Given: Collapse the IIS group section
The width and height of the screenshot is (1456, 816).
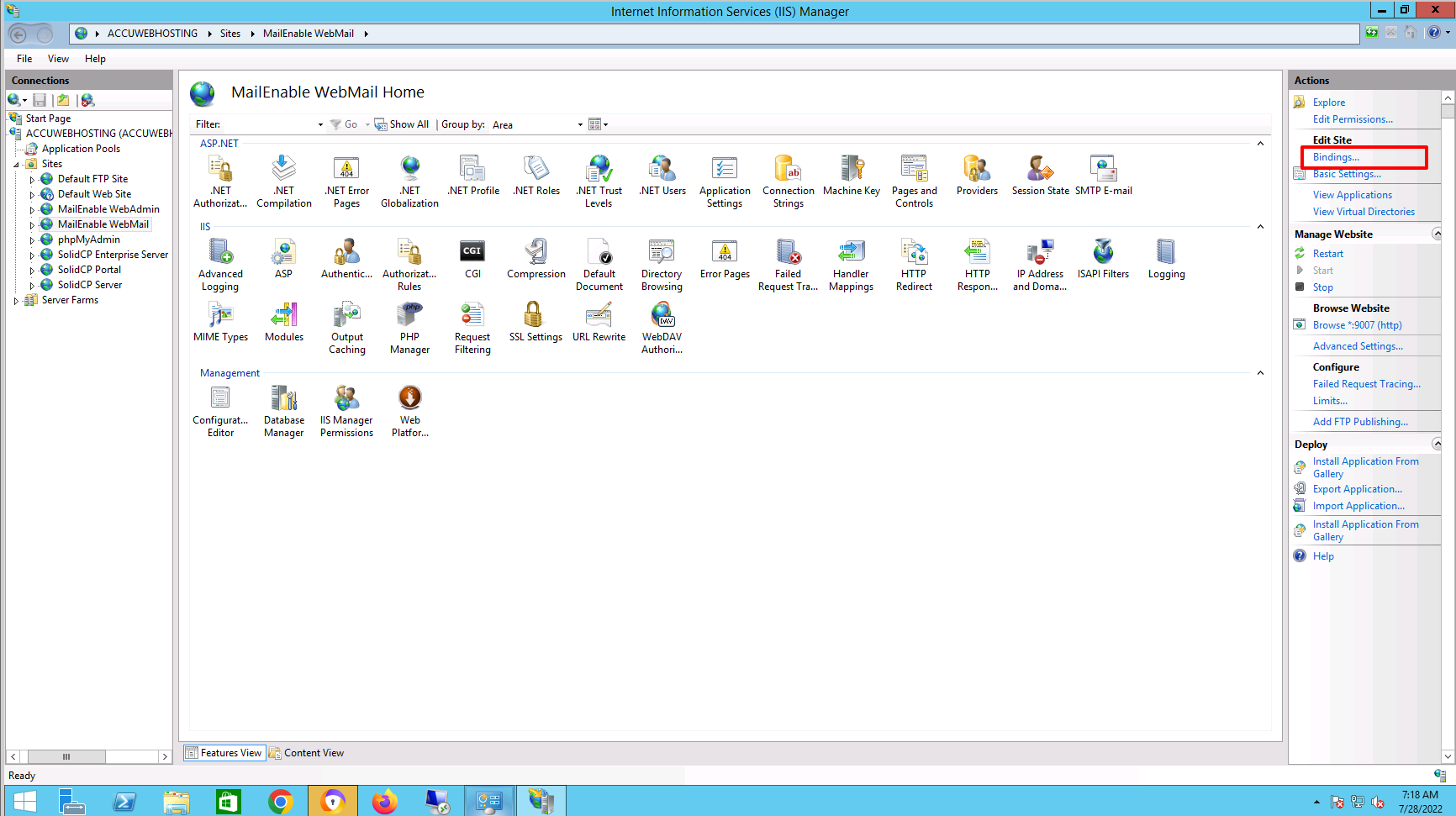Looking at the screenshot, I should [x=1260, y=227].
